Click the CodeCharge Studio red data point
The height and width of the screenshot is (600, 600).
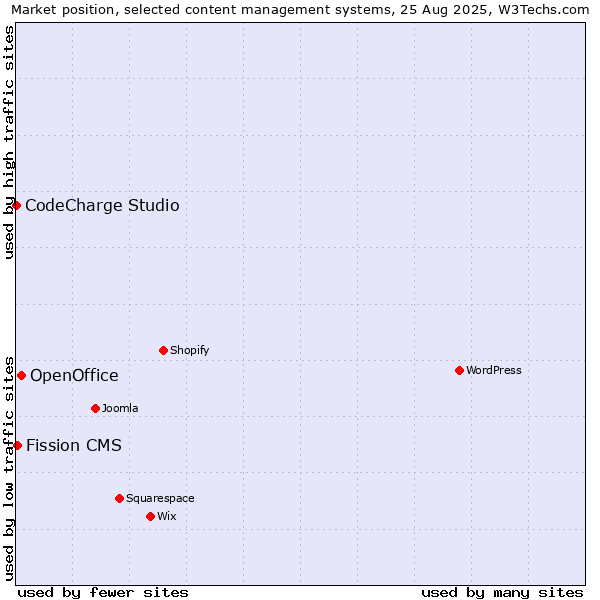pyautogui.click(x=16, y=205)
